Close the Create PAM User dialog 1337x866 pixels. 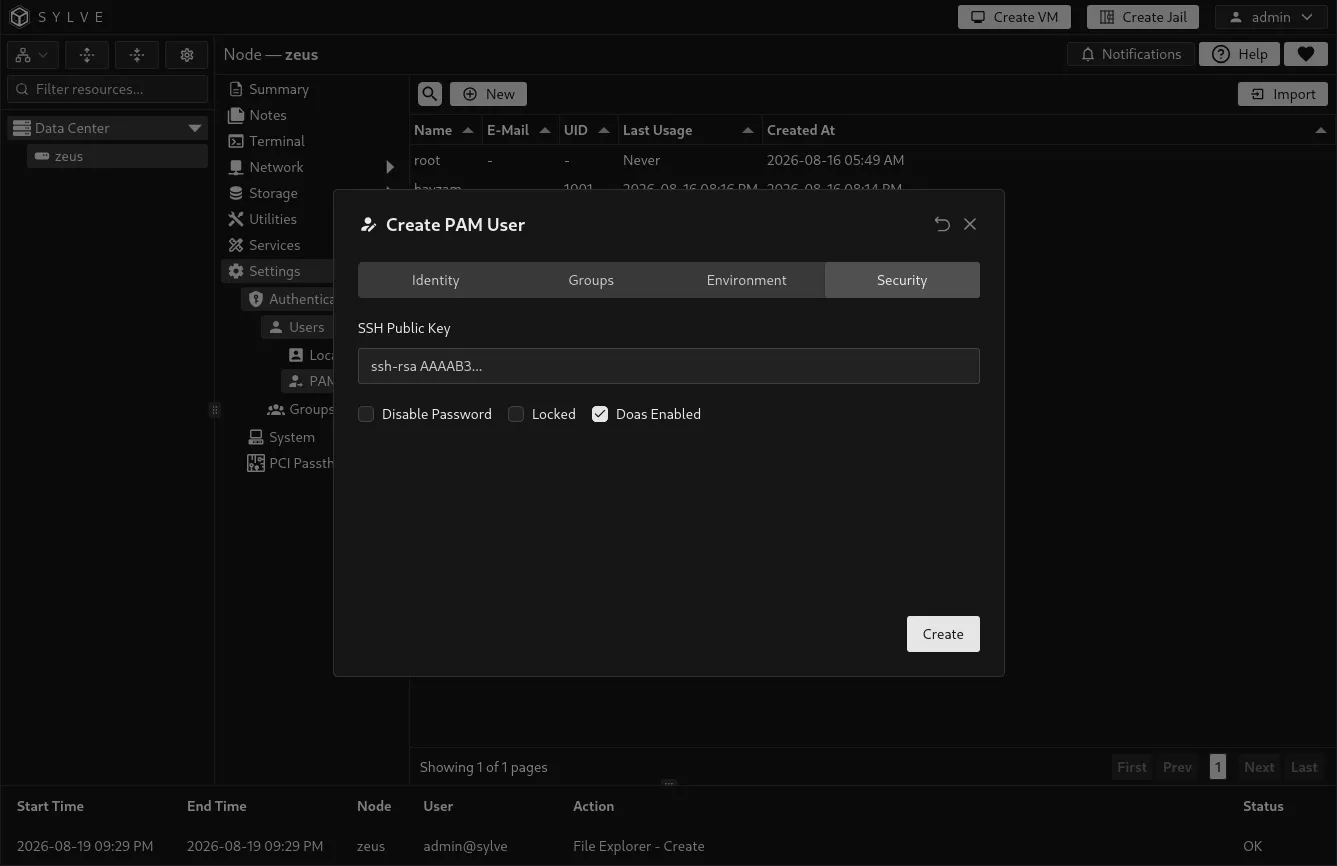[x=970, y=224]
